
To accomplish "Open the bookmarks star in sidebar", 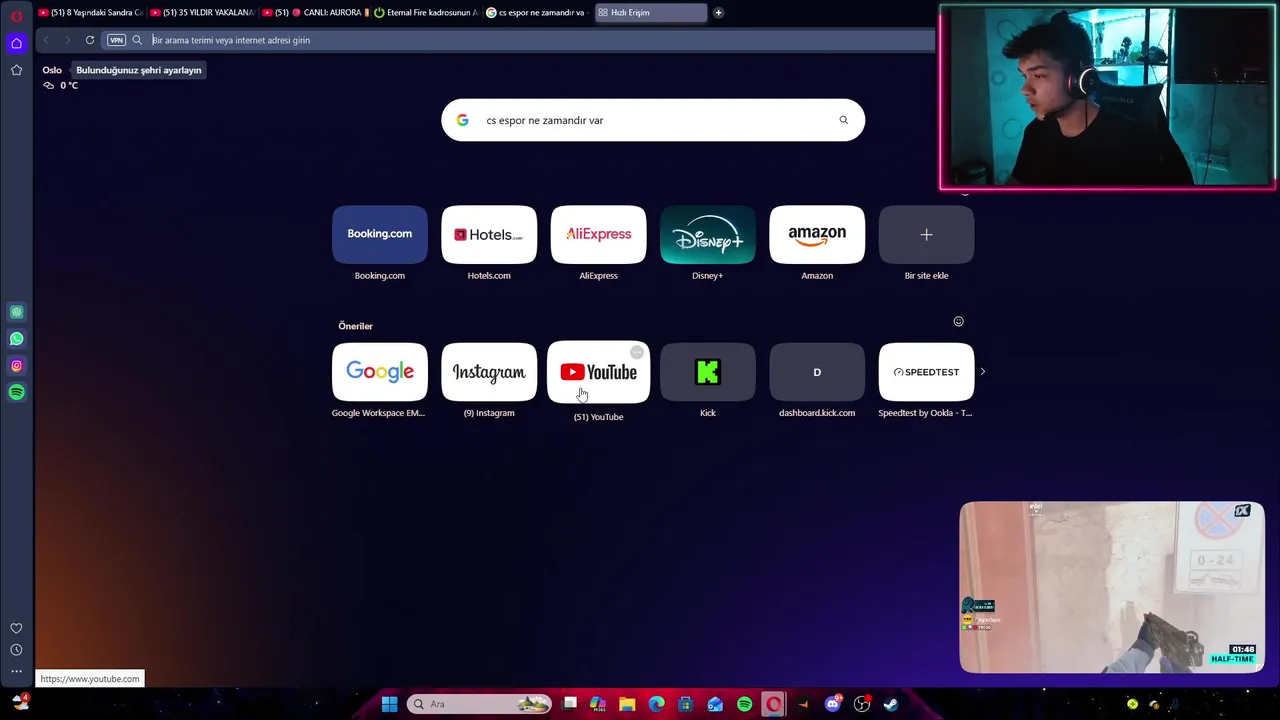I will (x=16, y=70).
